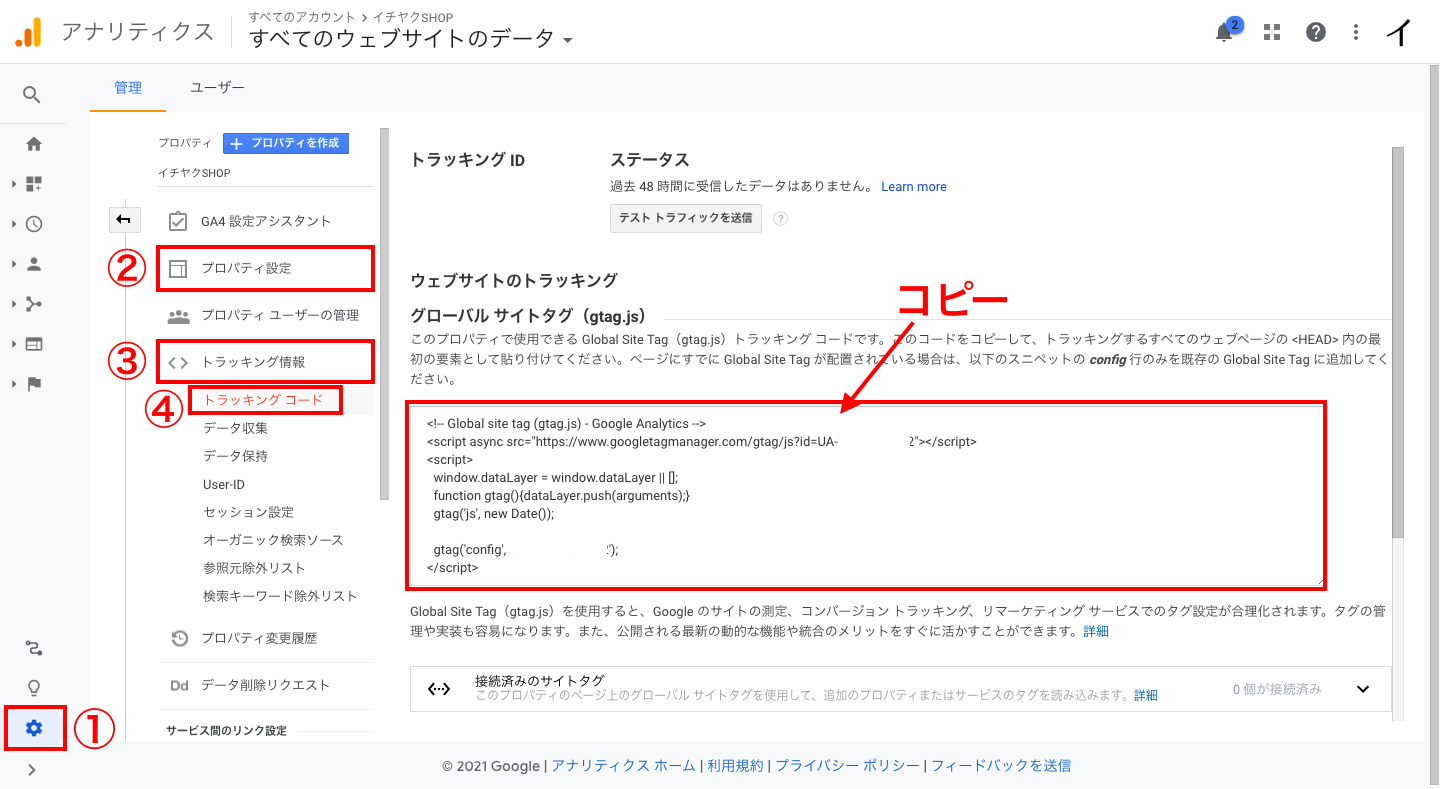Open Google apps grid icon
1440x789 pixels.
(x=1272, y=32)
